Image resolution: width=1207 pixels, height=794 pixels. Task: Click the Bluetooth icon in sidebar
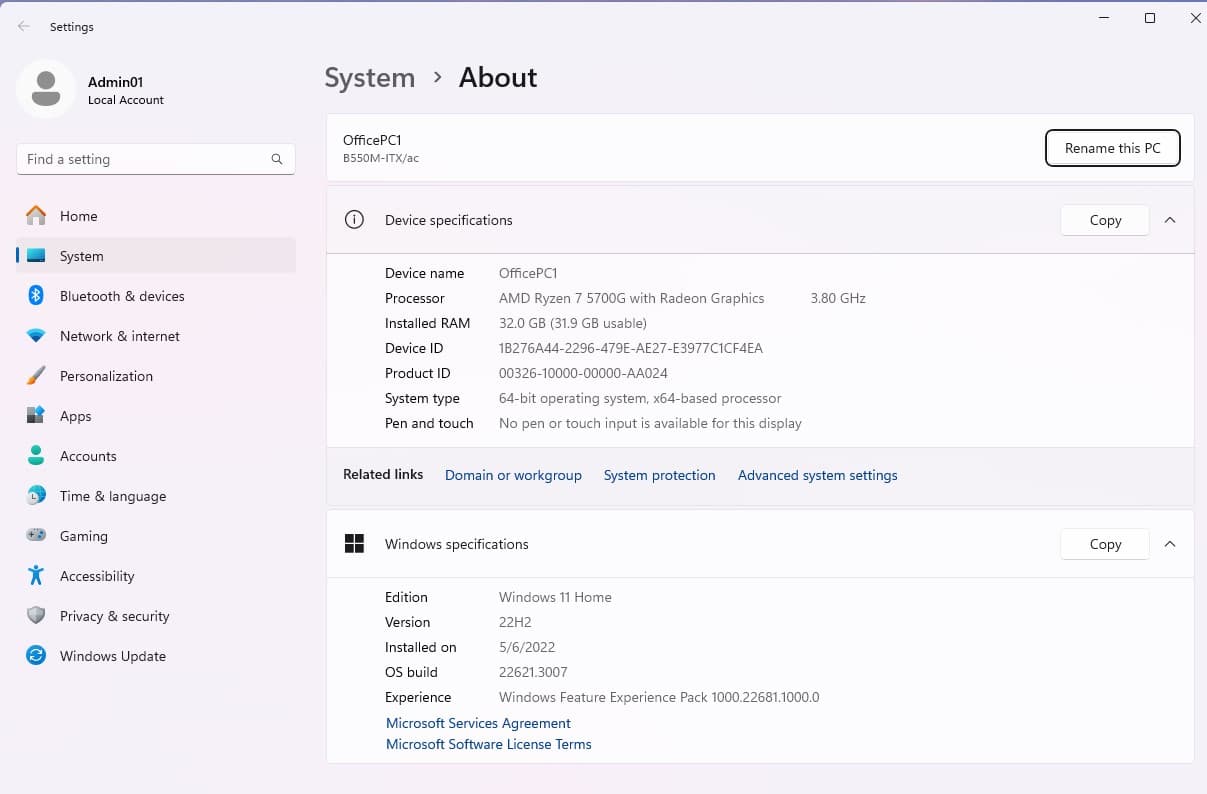pos(36,296)
